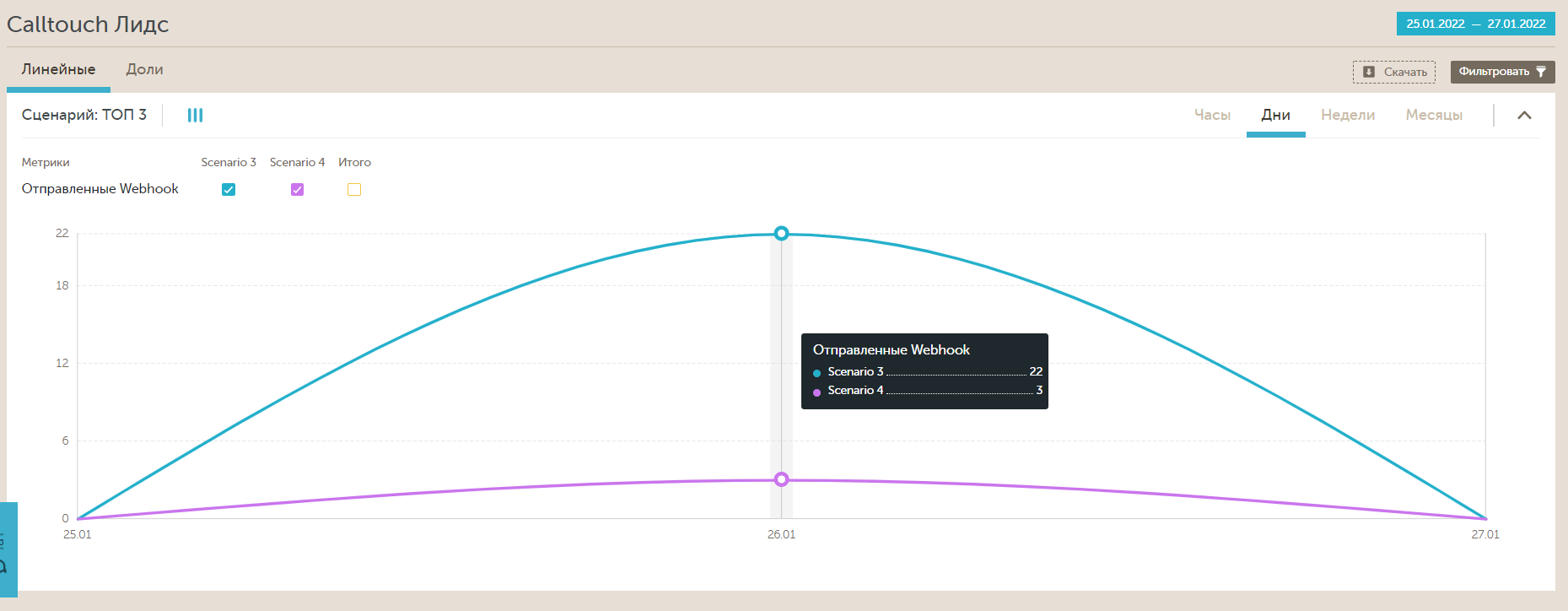Click the download icon beside Скачать
1568x611 pixels.
[1368, 72]
